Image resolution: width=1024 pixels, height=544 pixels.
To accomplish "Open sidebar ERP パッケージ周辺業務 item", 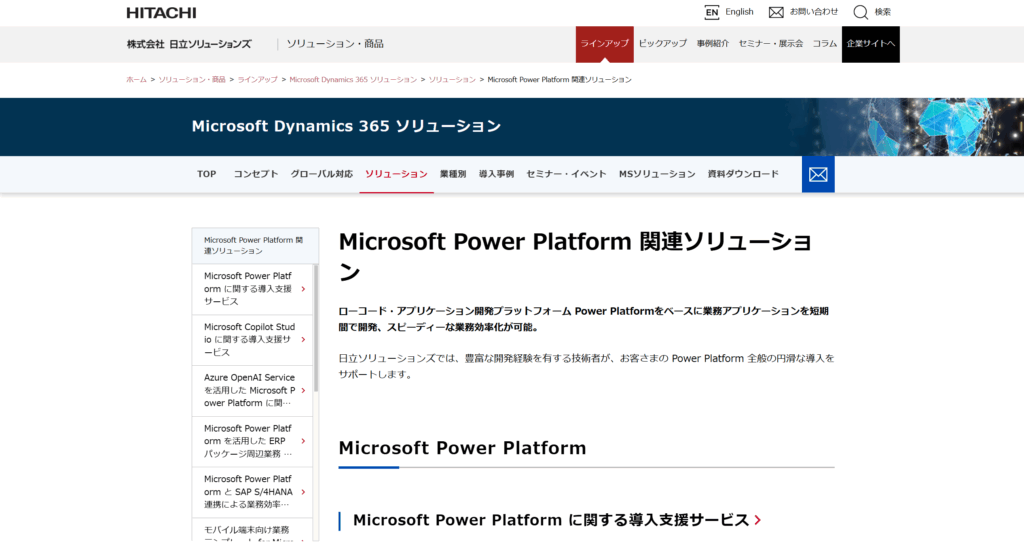I will [252, 441].
